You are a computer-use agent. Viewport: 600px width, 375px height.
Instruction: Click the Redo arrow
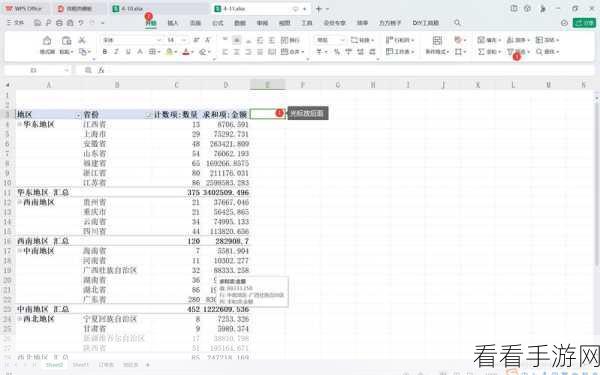[92, 23]
